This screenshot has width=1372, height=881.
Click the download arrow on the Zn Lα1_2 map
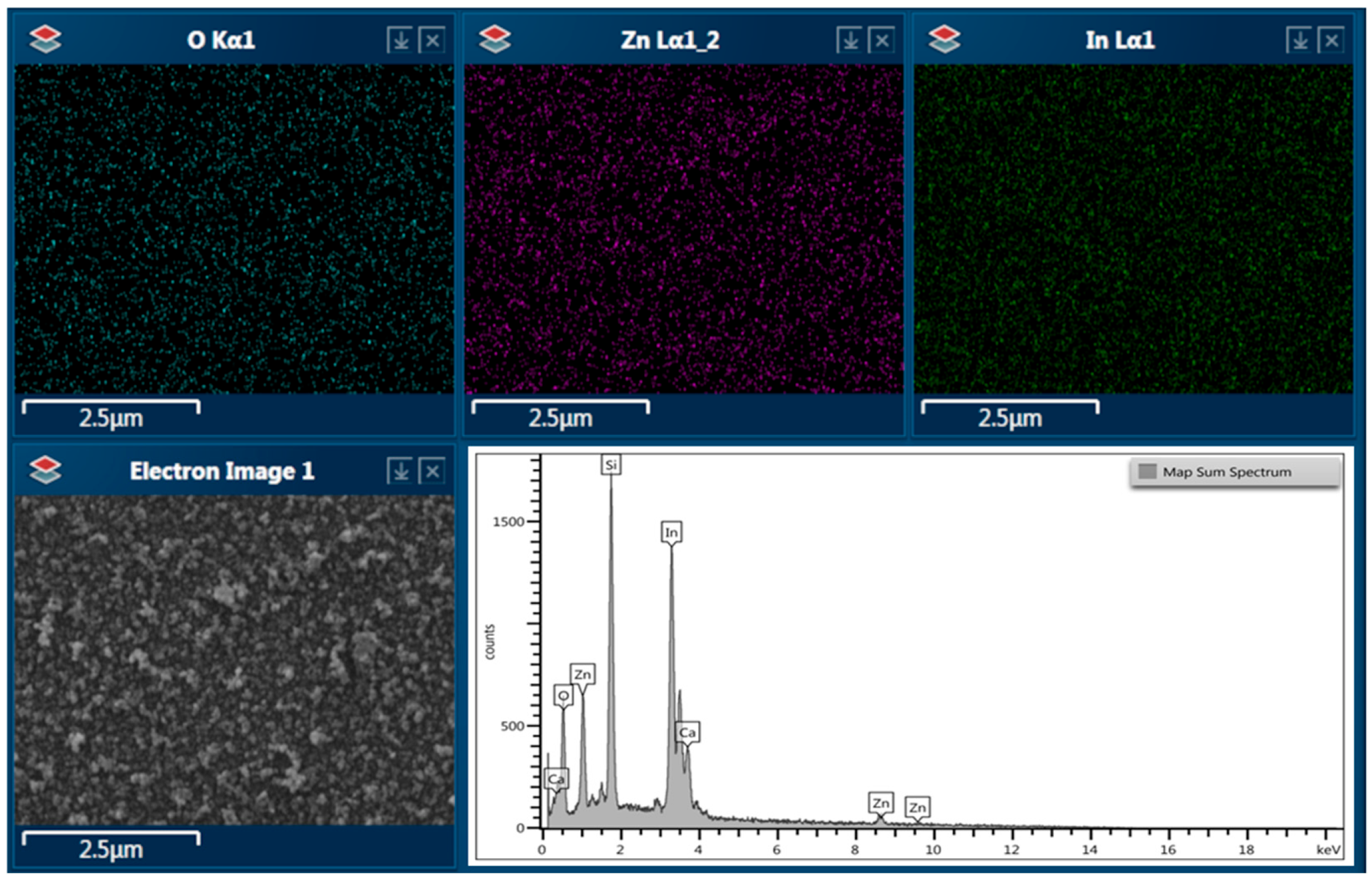coord(850,41)
